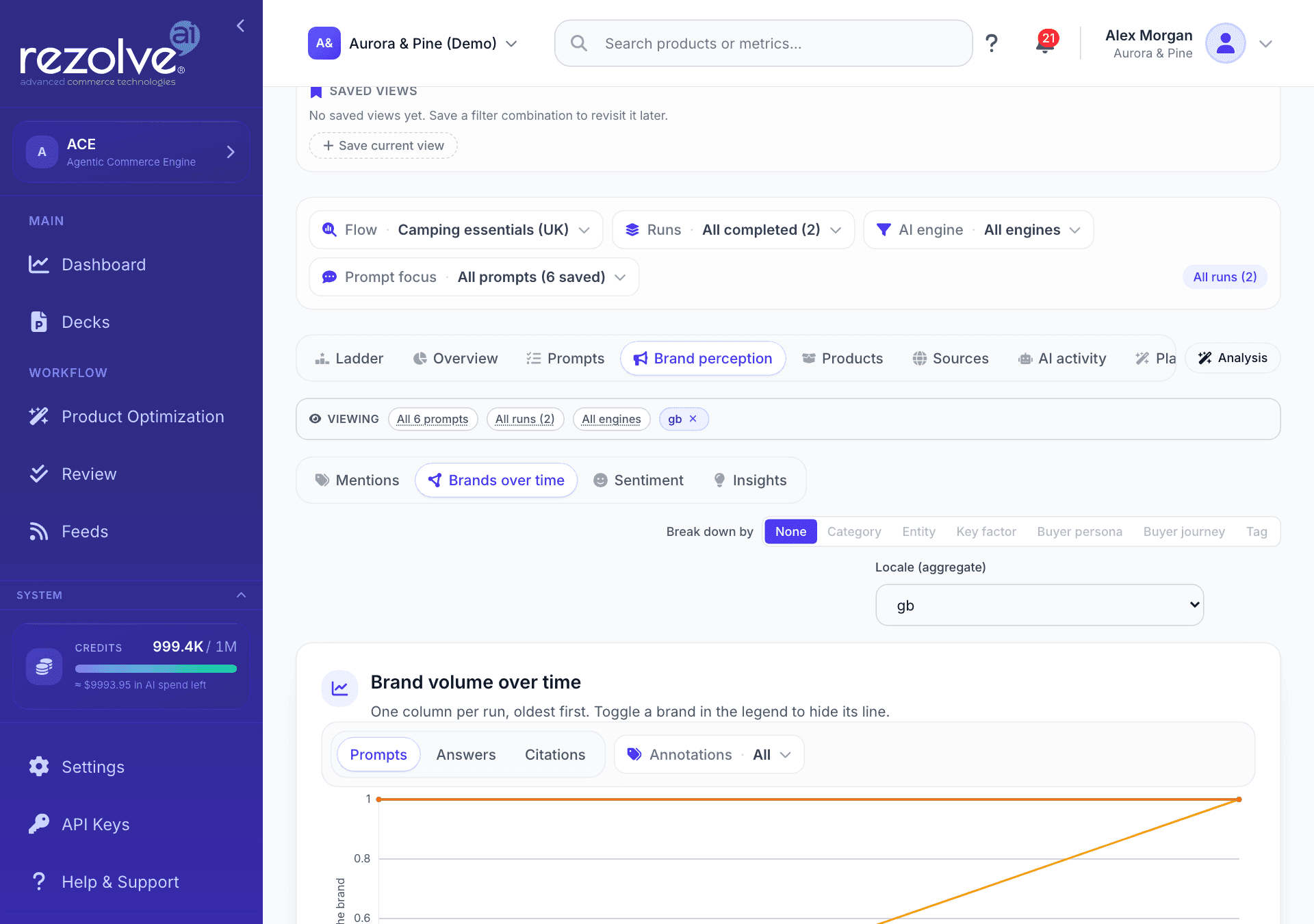The image size is (1314, 924).
Task: Break down by Key factor
Action: tap(985, 532)
